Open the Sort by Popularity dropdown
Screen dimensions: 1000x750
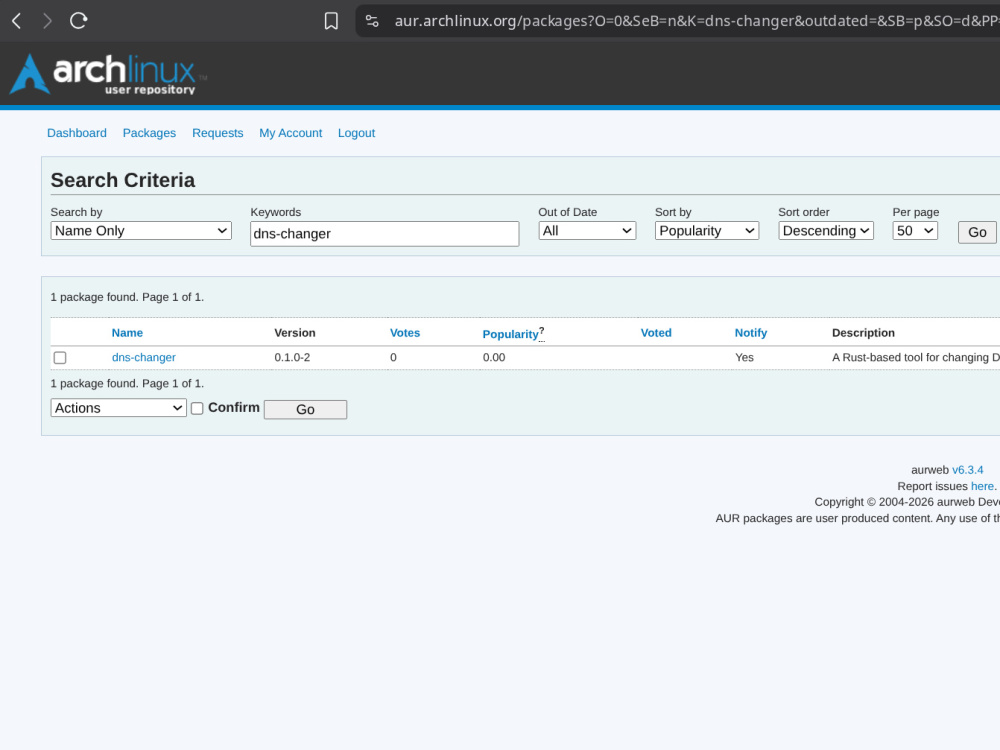click(707, 231)
